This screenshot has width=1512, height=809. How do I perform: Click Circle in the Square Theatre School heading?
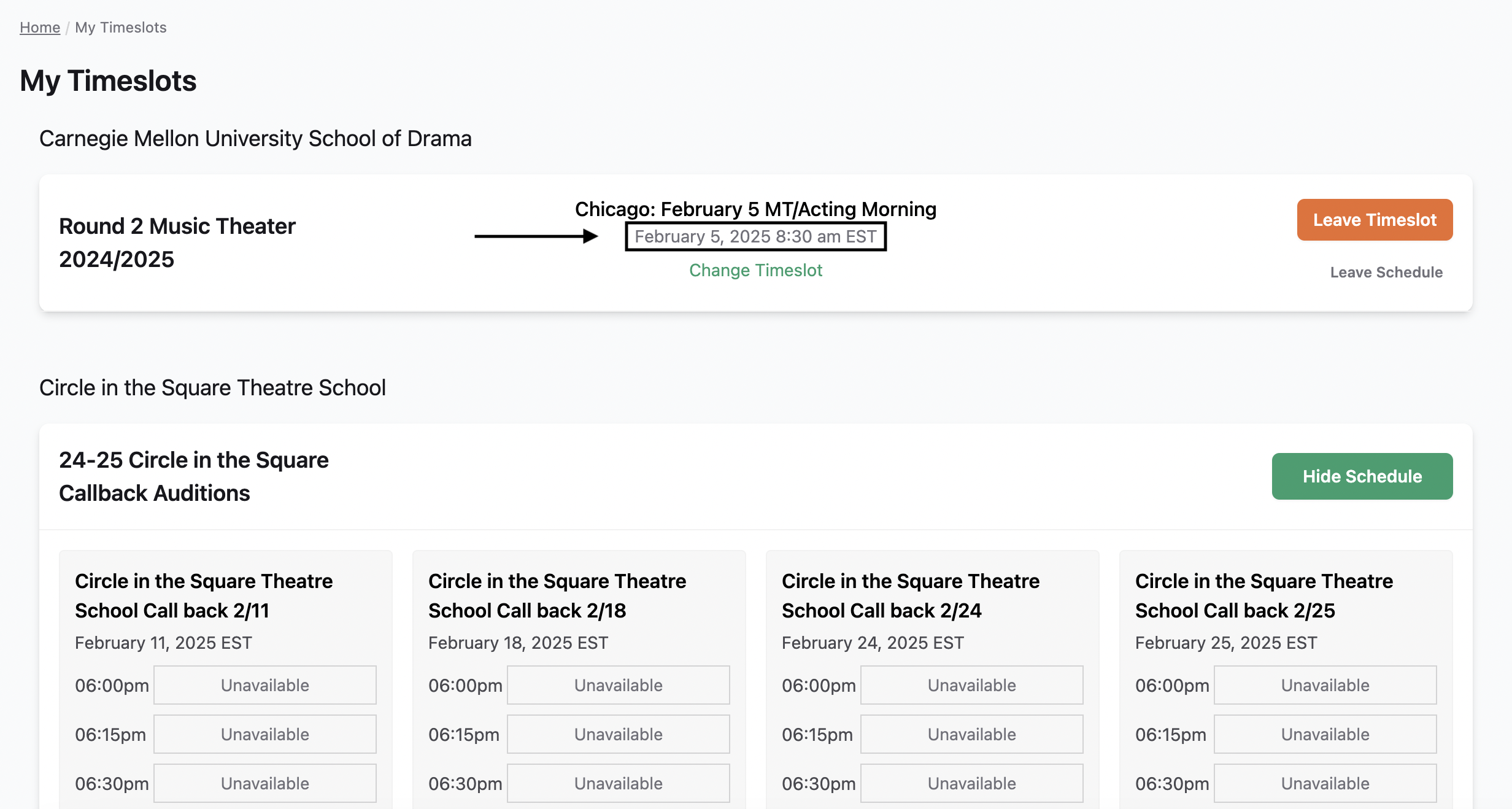coord(212,388)
